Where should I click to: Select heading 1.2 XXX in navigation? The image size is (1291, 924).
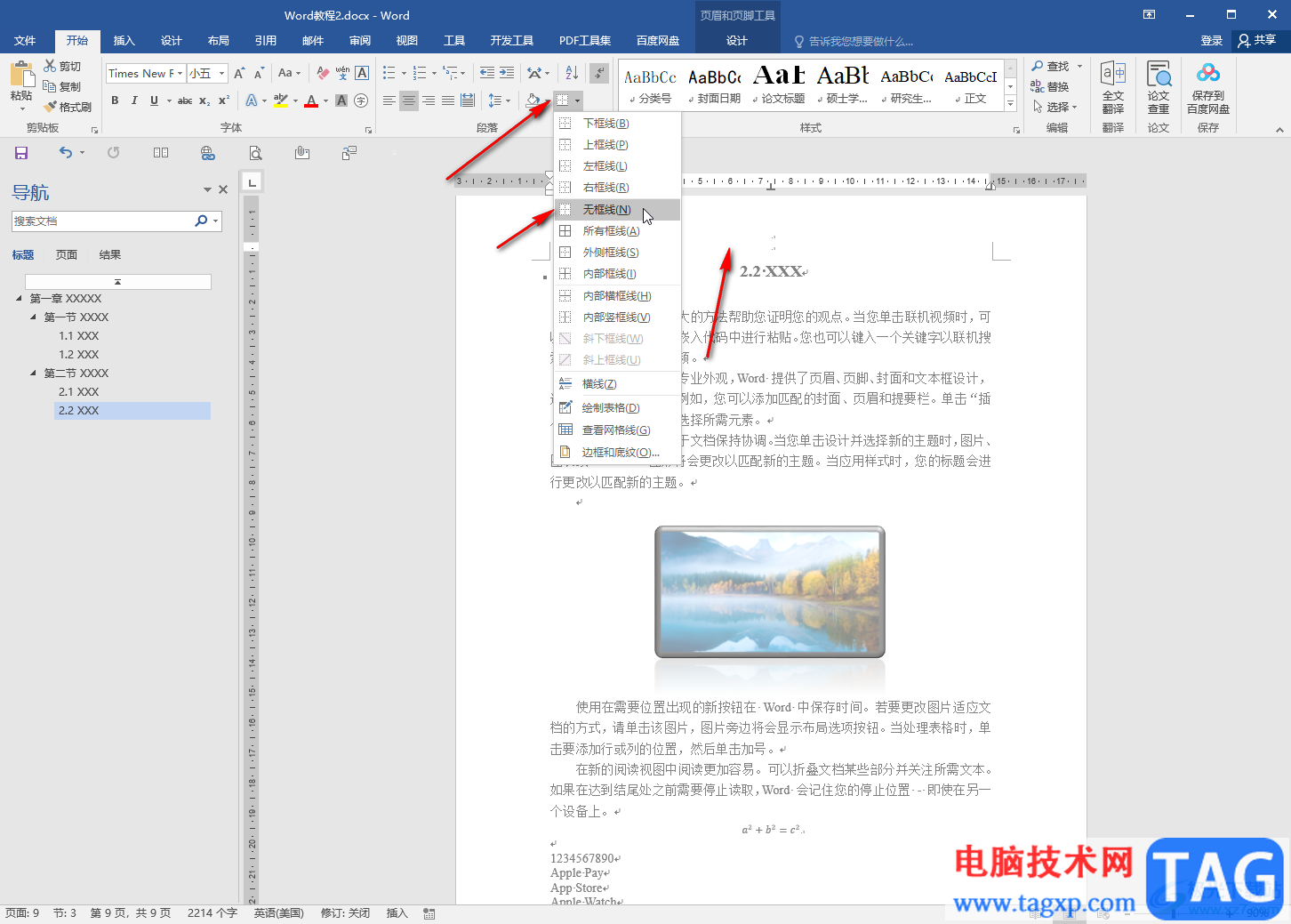pos(78,355)
